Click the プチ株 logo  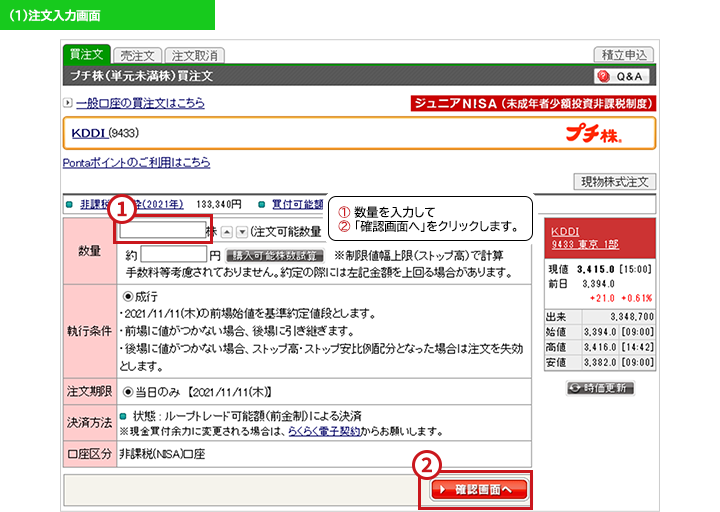point(594,134)
